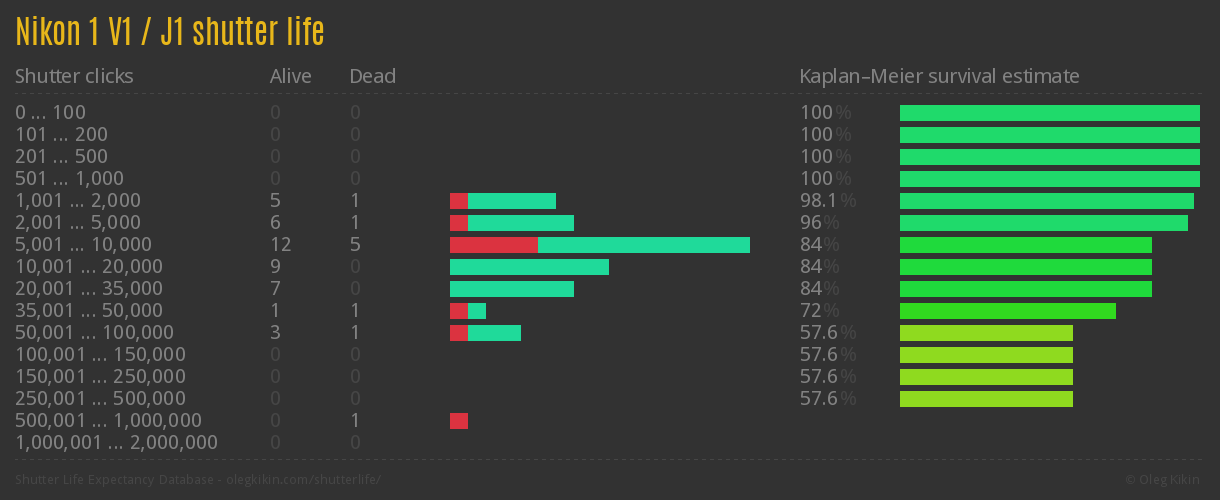This screenshot has height=500, width=1220.
Task: Click the teal alive bar for 10,001 … 20,000
Action: coord(529,267)
